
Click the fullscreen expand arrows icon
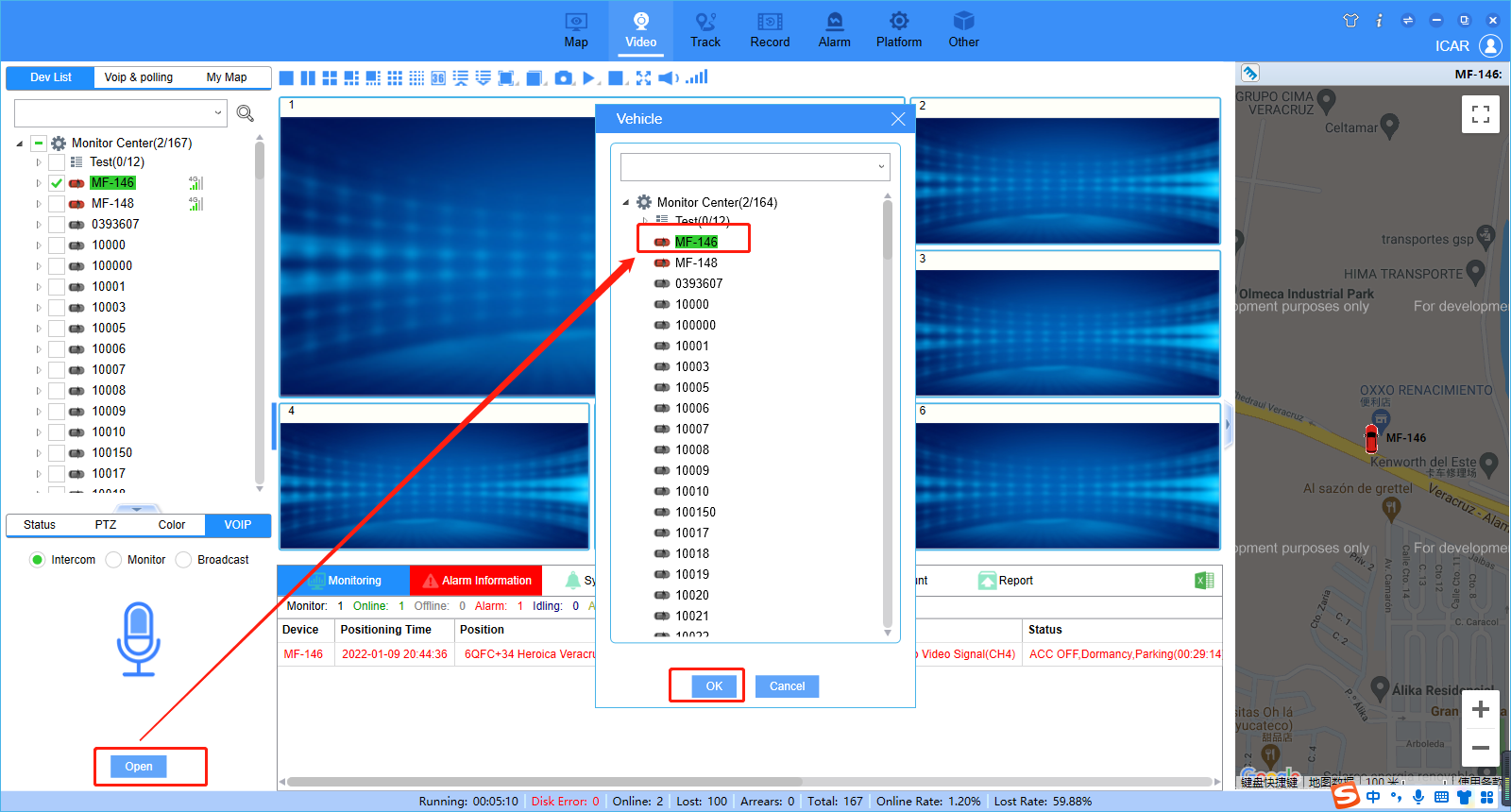(643, 78)
